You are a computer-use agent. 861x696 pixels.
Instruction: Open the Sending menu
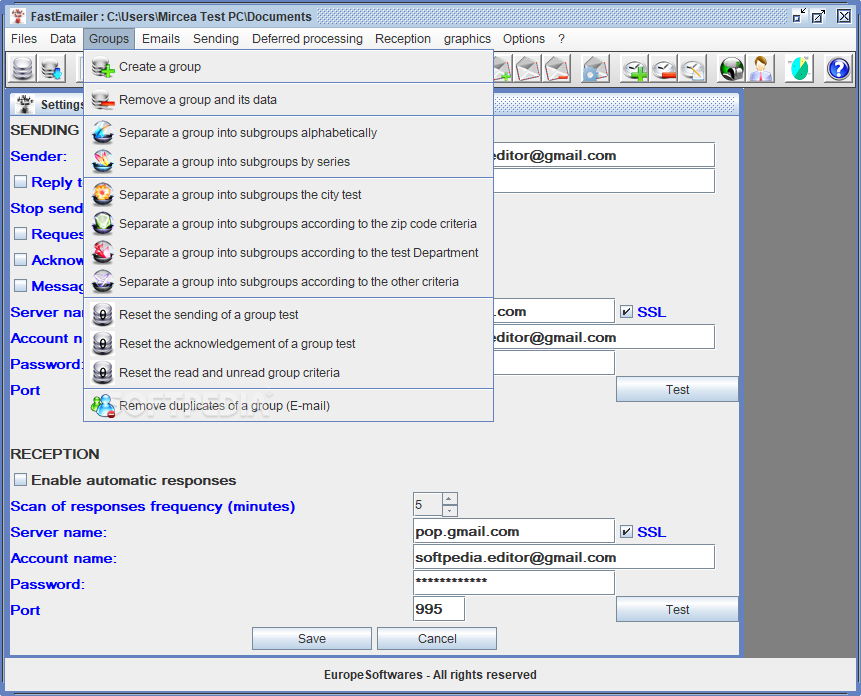click(216, 39)
